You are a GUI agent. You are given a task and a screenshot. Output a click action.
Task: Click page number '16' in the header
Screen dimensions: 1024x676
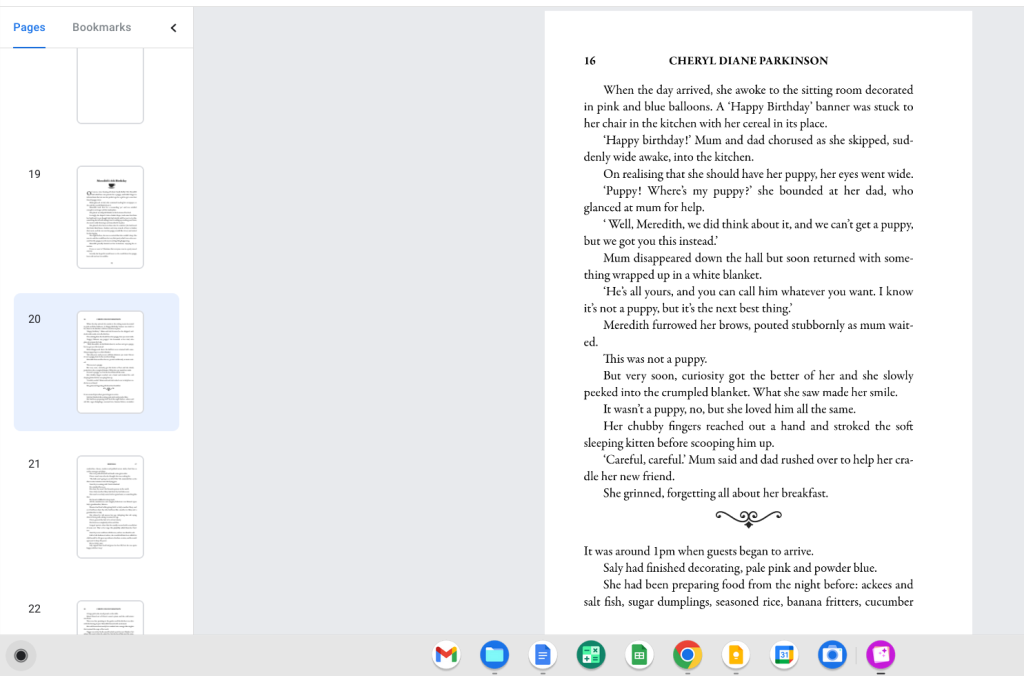pyautogui.click(x=590, y=61)
